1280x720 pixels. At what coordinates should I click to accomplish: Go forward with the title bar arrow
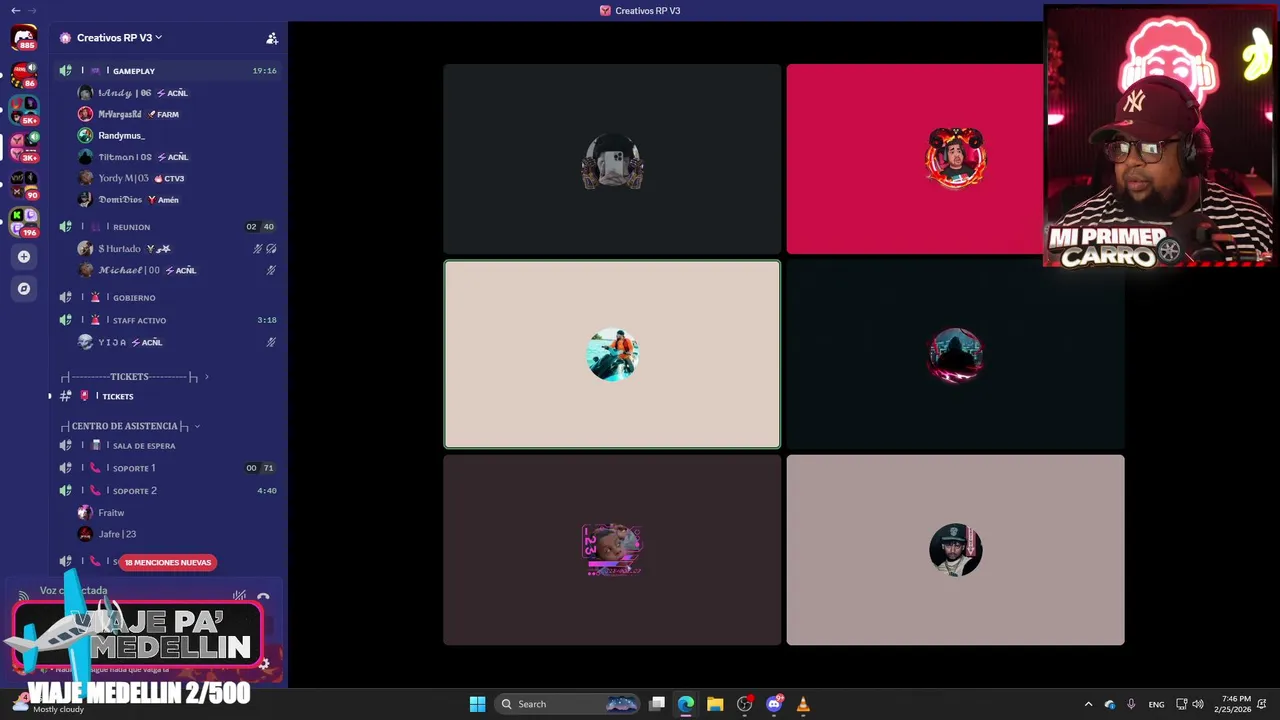(32, 10)
